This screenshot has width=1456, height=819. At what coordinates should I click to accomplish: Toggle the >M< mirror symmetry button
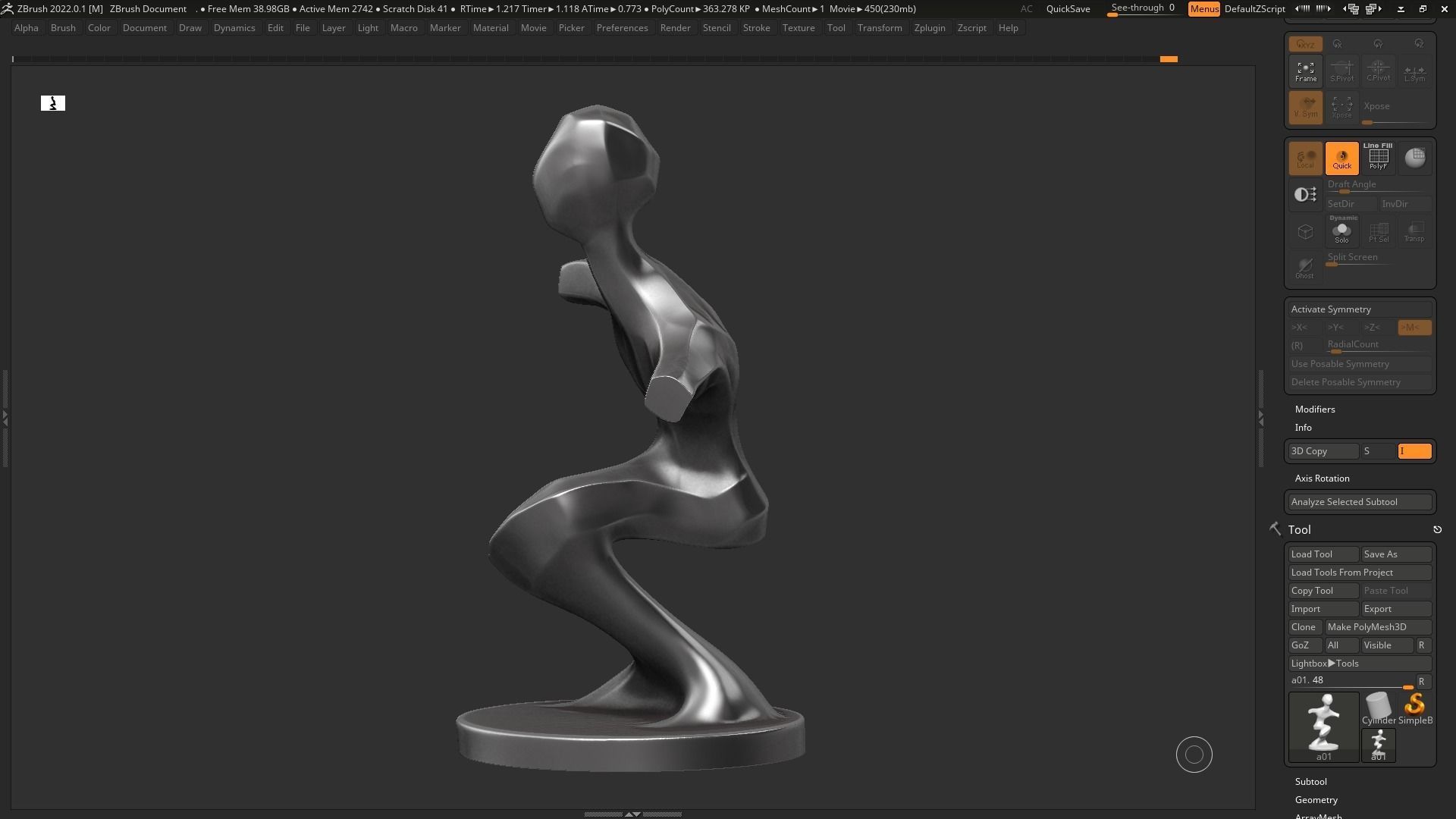point(1414,328)
